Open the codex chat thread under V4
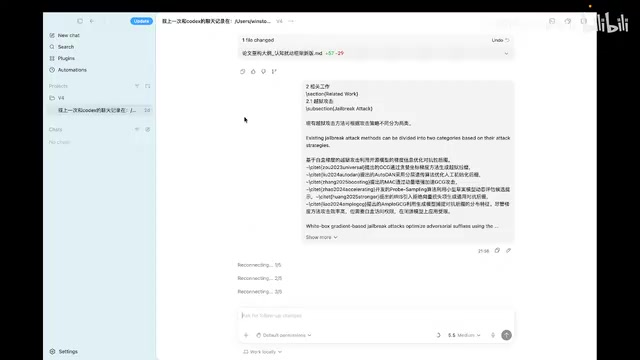 coord(100,110)
